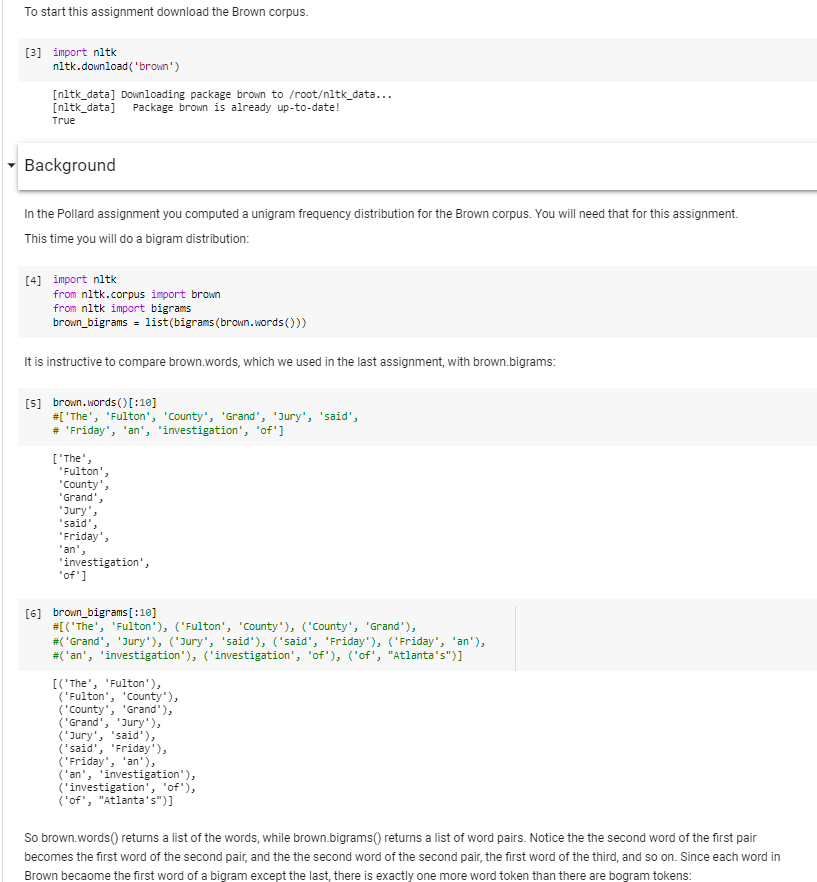Click the 'Package brown is already up-to-date!' output
Screen dimensions: 817x882
[235, 108]
